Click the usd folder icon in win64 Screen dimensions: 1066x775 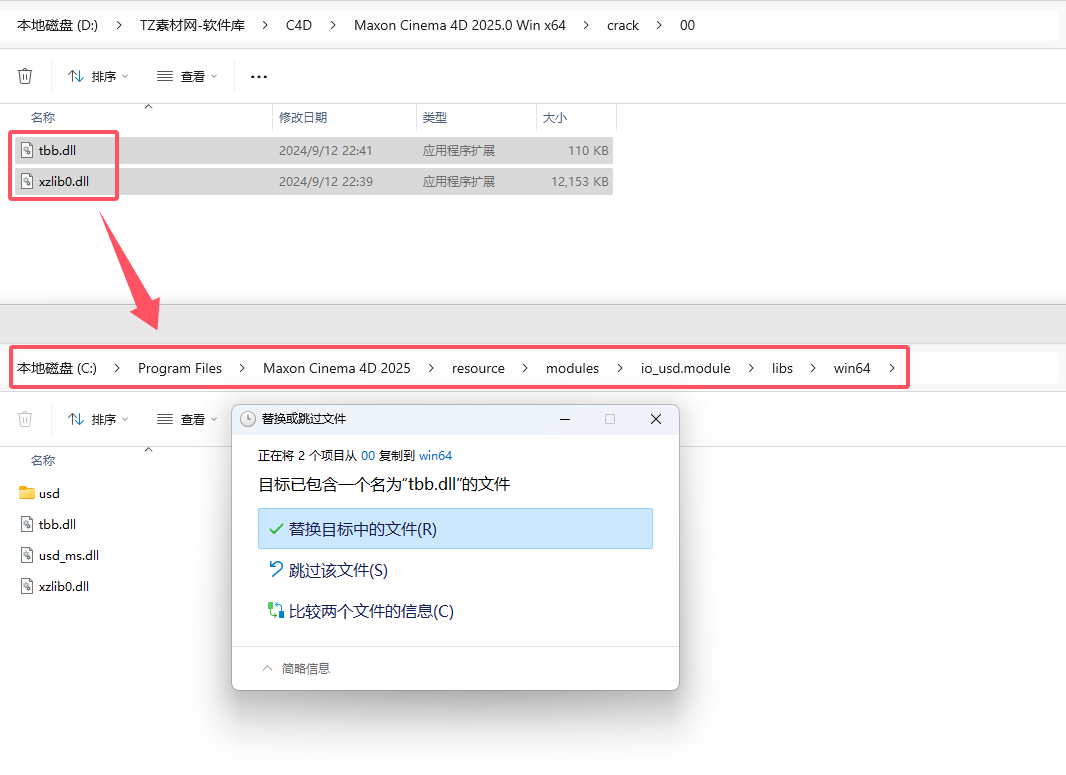pyautogui.click(x=27, y=493)
